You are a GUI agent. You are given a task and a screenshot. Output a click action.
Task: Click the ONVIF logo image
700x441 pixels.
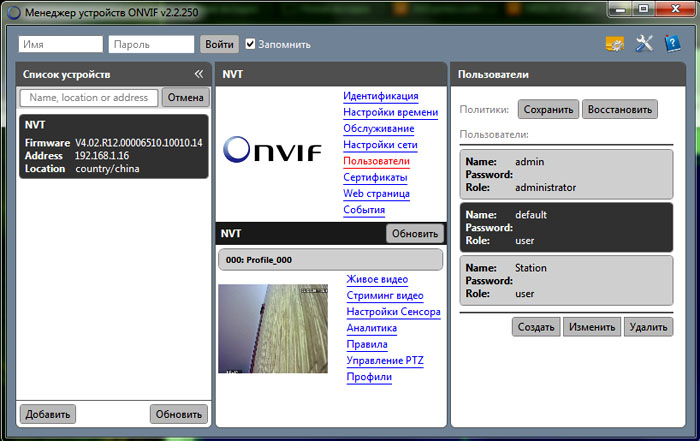(x=273, y=150)
